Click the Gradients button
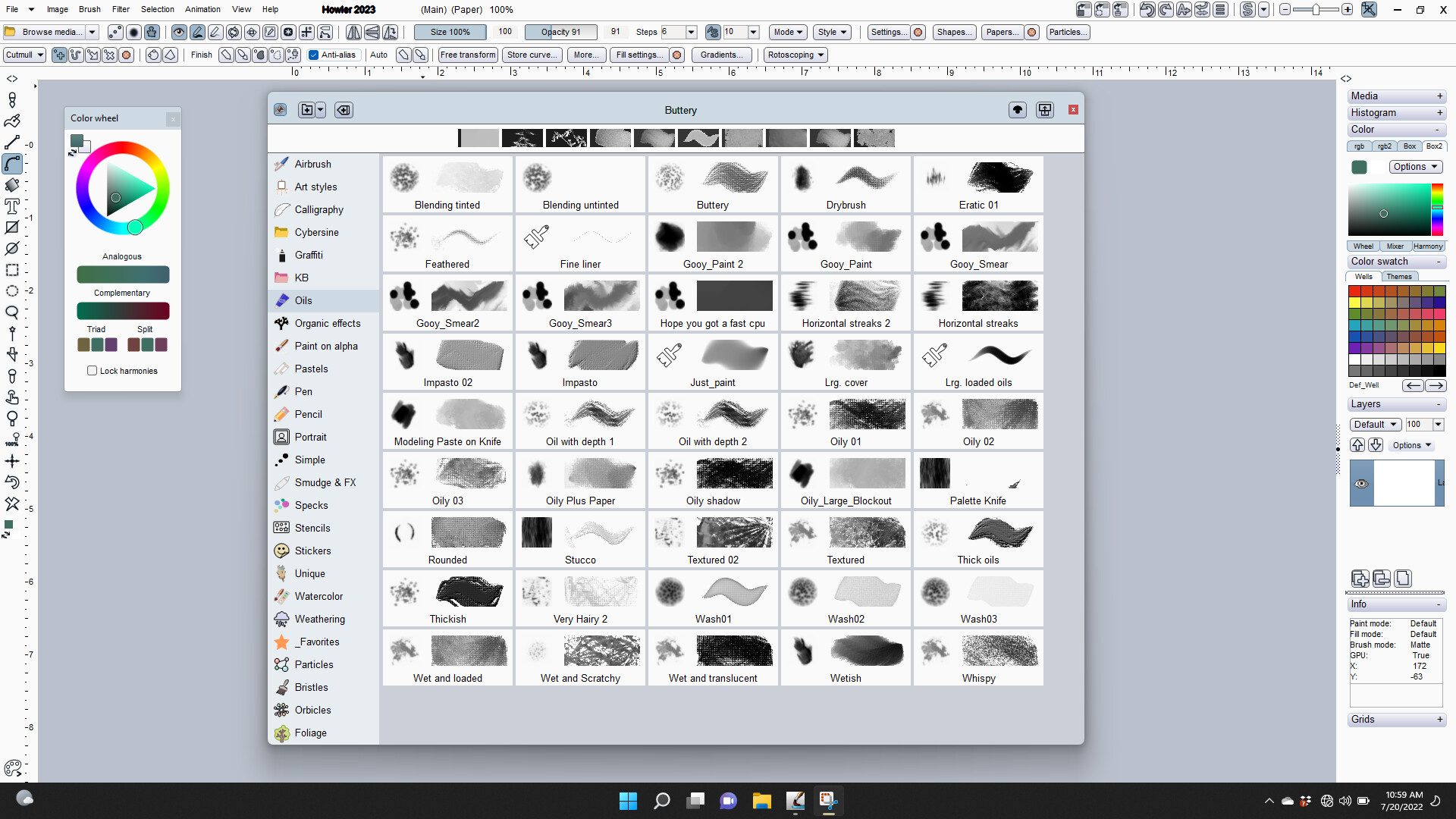This screenshot has height=819, width=1456. 721,55
